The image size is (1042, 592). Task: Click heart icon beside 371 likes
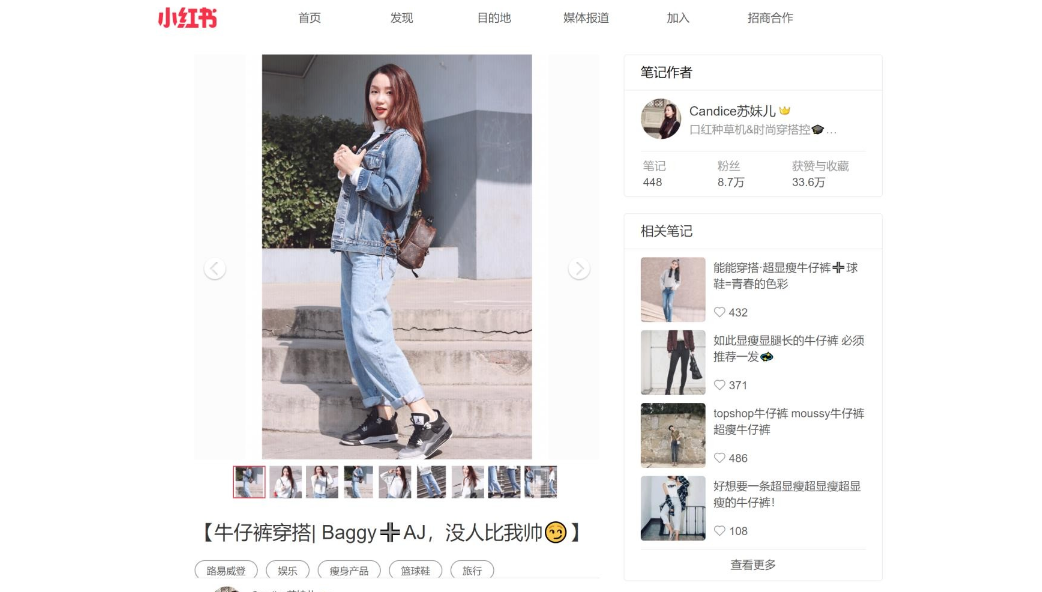[719, 385]
